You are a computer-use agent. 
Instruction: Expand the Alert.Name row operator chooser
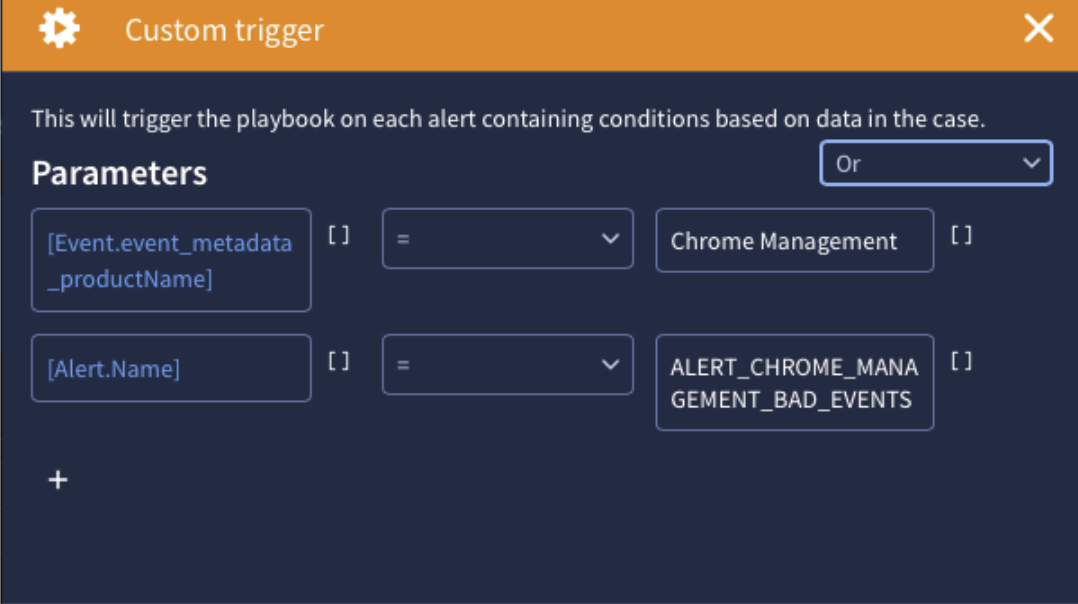point(612,364)
